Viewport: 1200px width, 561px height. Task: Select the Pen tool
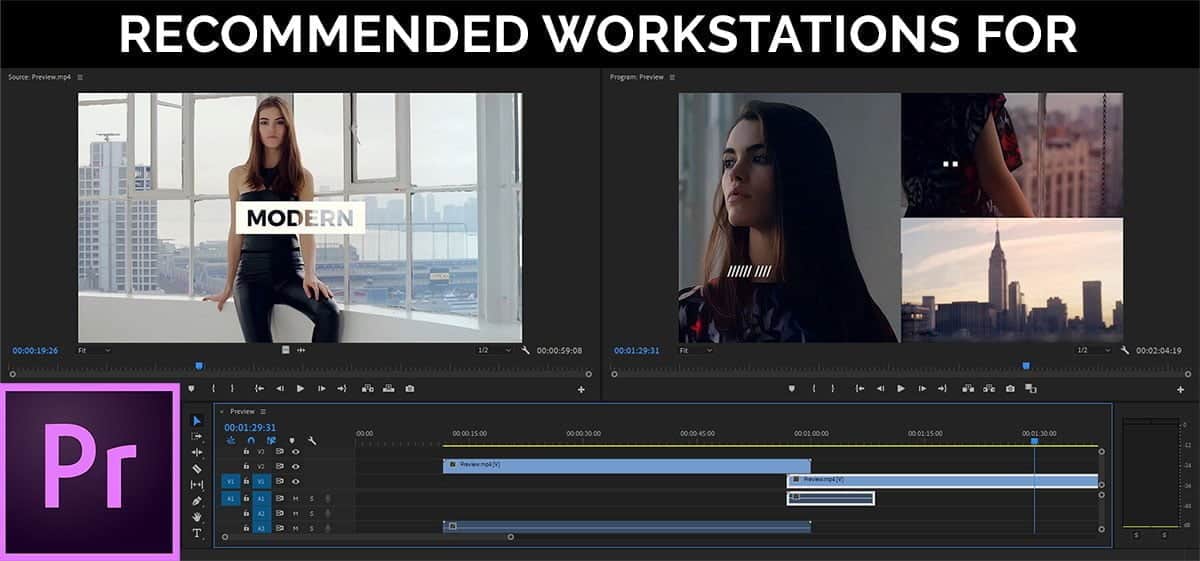197,501
